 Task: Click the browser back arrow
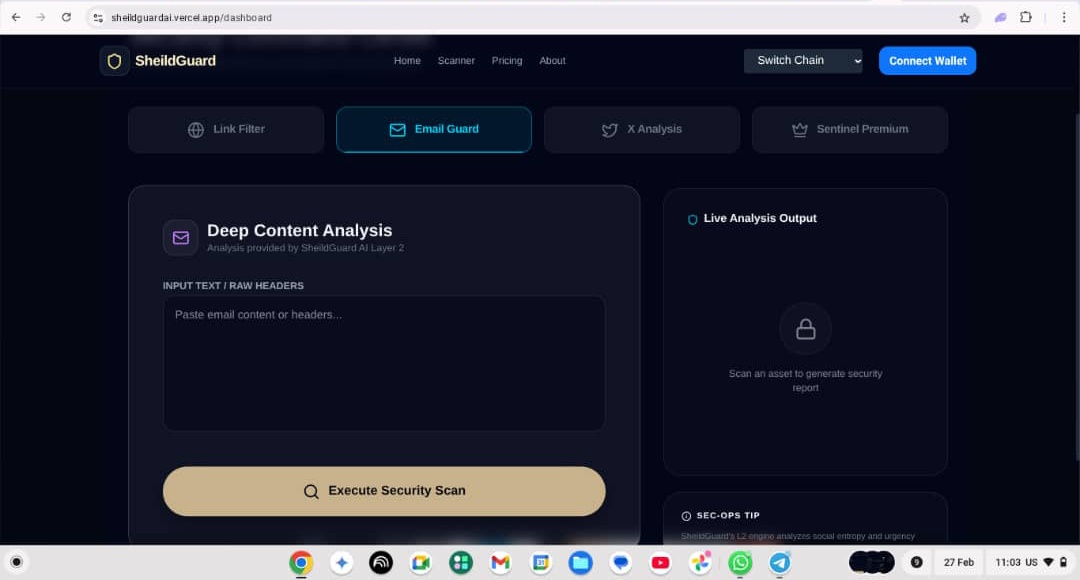16,17
